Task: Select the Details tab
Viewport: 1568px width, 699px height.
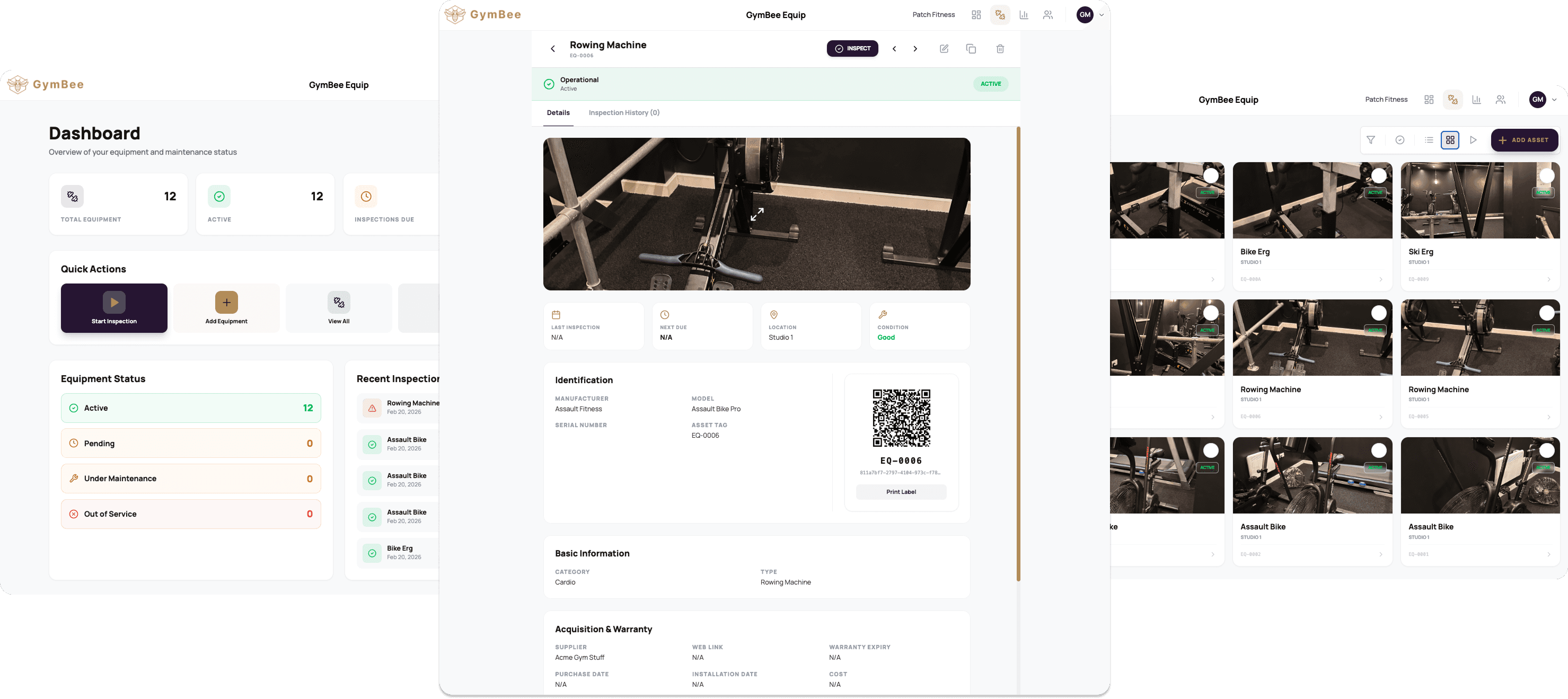Action: 558,112
